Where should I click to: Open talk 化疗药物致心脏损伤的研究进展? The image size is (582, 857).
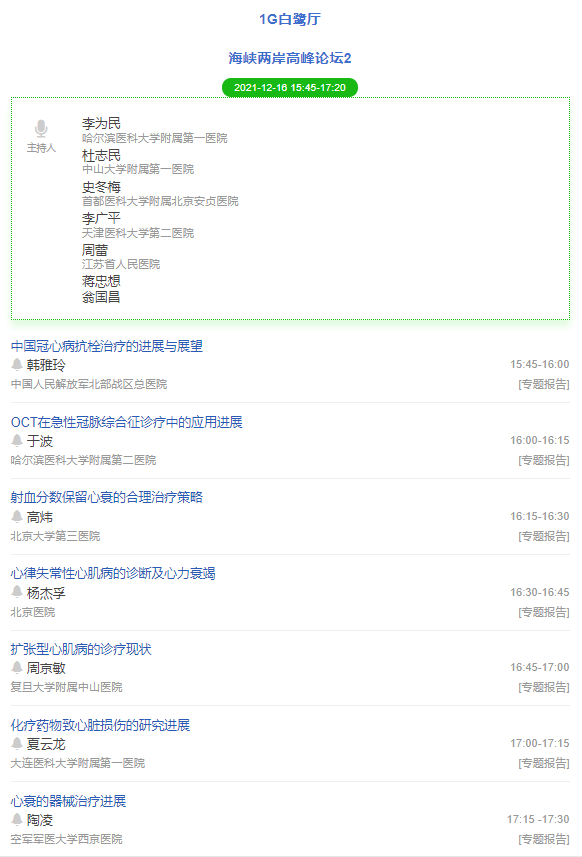100,725
